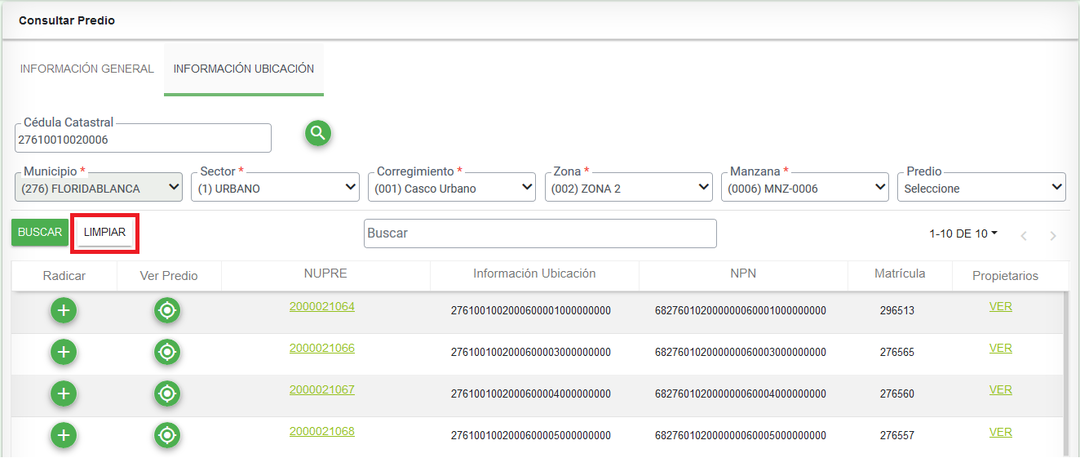Click the Ver Predio column header

pos(169,275)
